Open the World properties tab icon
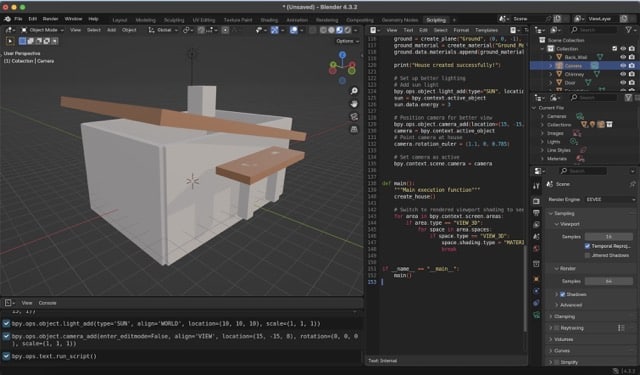The image size is (640, 375). point(536,249)
